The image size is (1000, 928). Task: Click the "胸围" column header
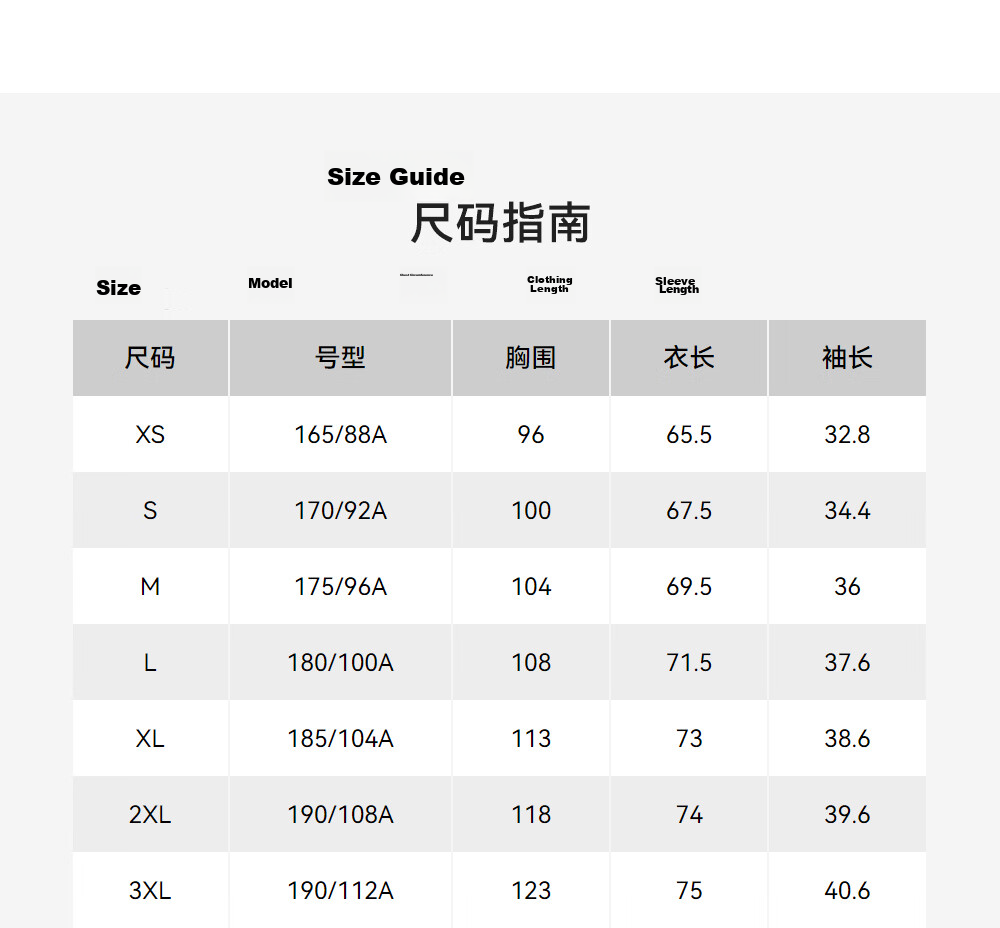coord(531,358)
